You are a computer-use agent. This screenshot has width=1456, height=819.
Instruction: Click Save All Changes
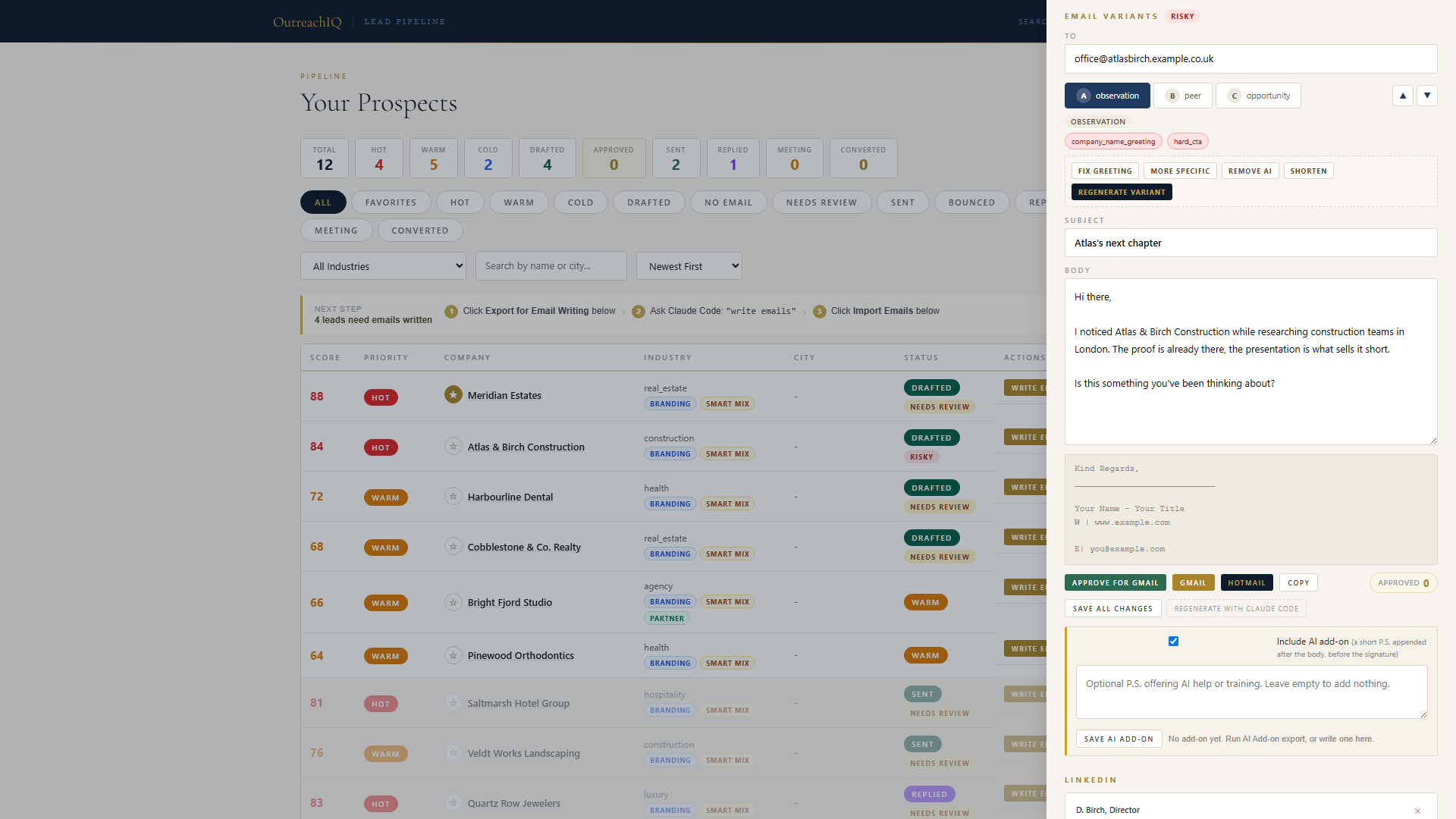pyautogui.click(x=1112, y=609)
